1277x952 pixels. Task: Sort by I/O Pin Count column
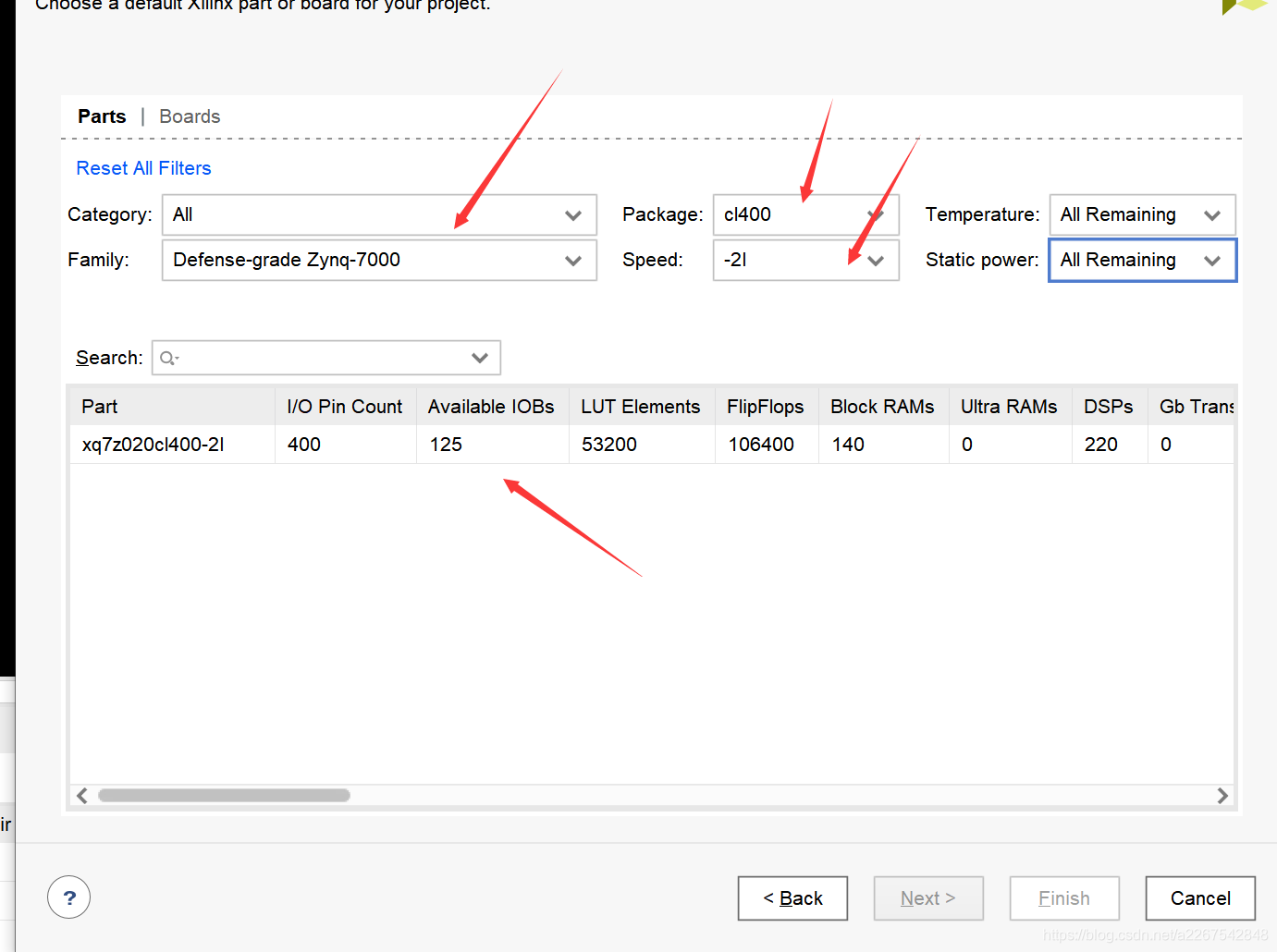[x=345, y=407]
